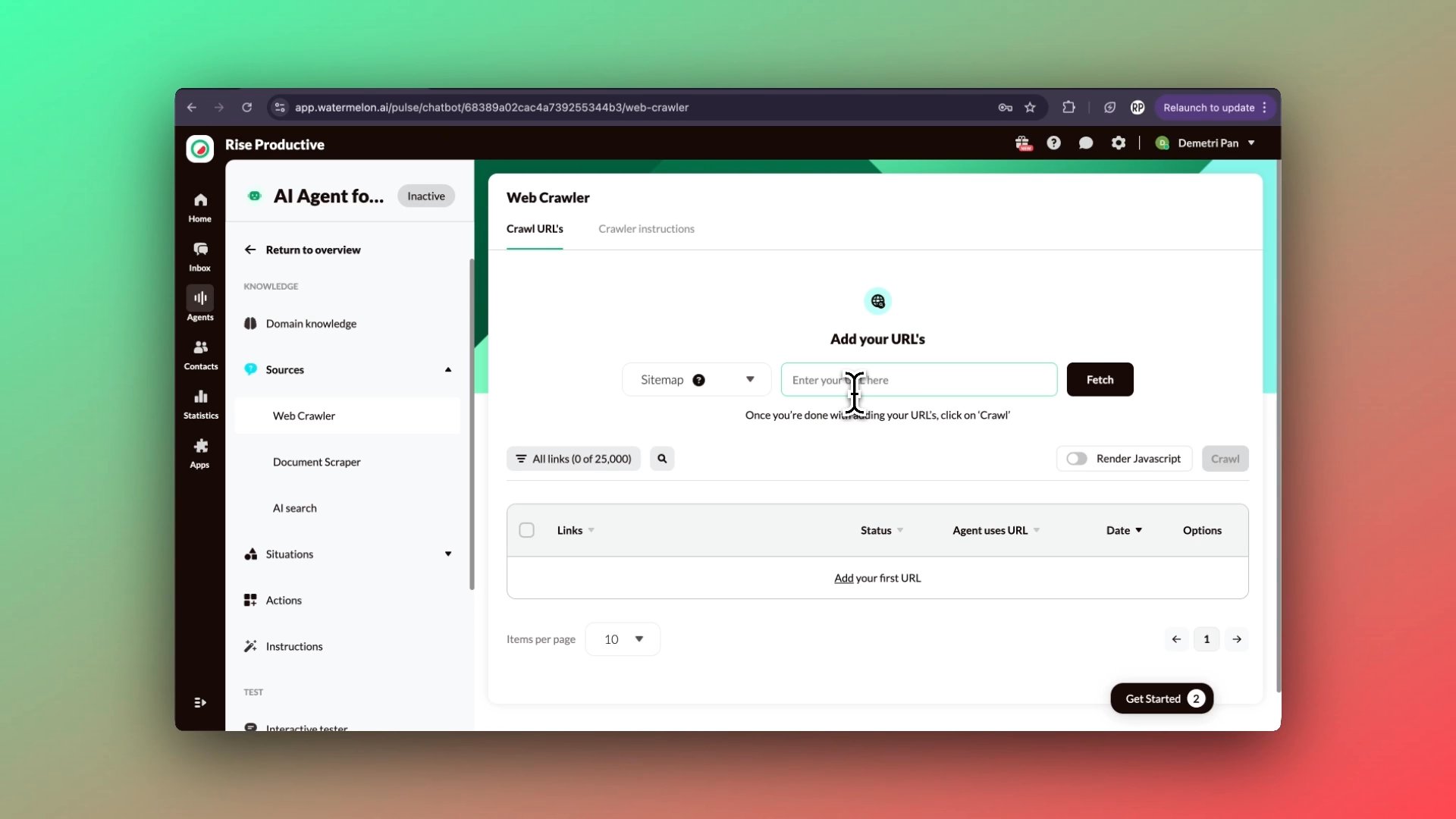1456x819 pixels.
Task: Select Document Scraper in the sidebar
Action: pos(316,462)
